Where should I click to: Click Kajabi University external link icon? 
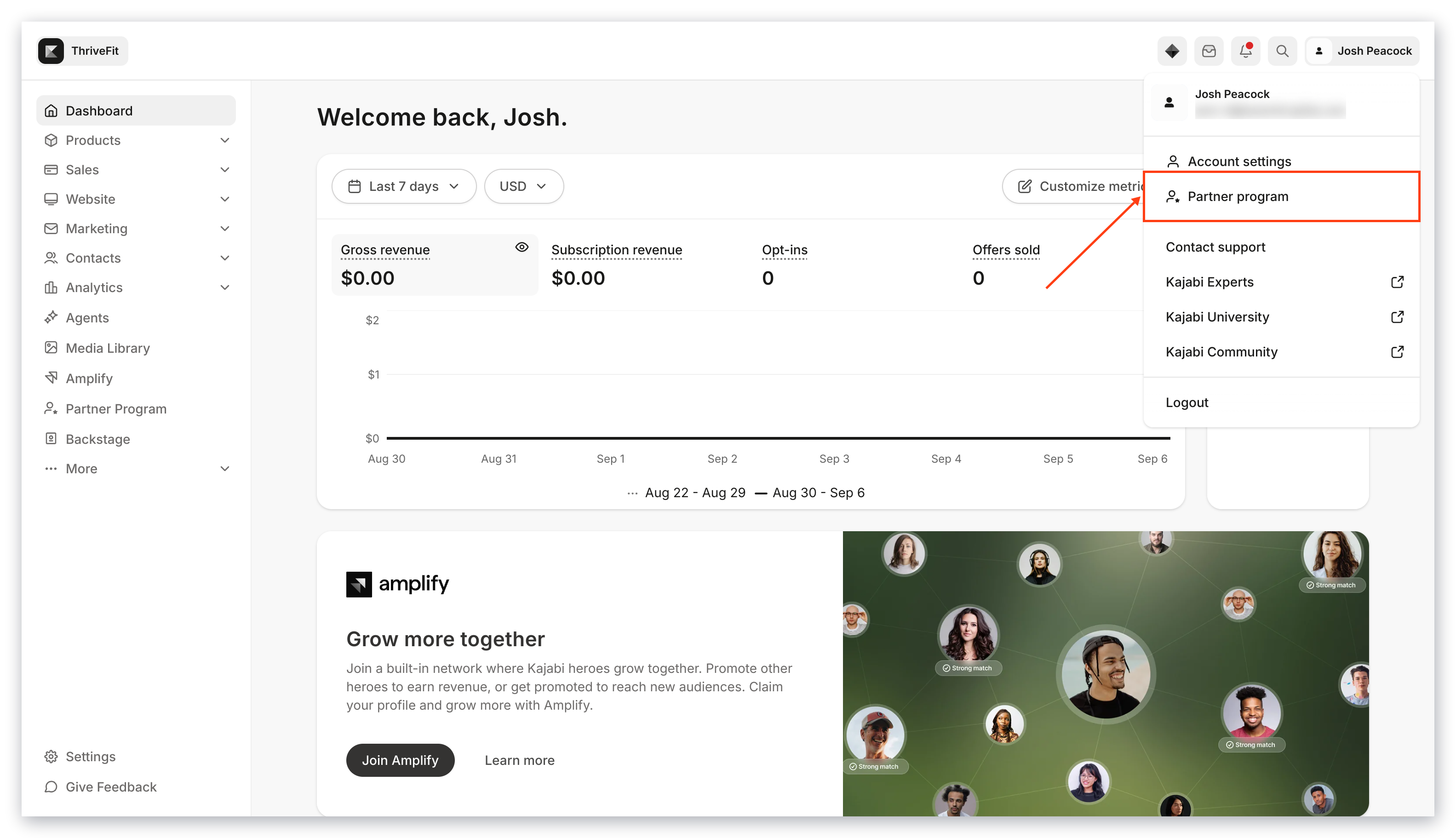[1397, 316]
